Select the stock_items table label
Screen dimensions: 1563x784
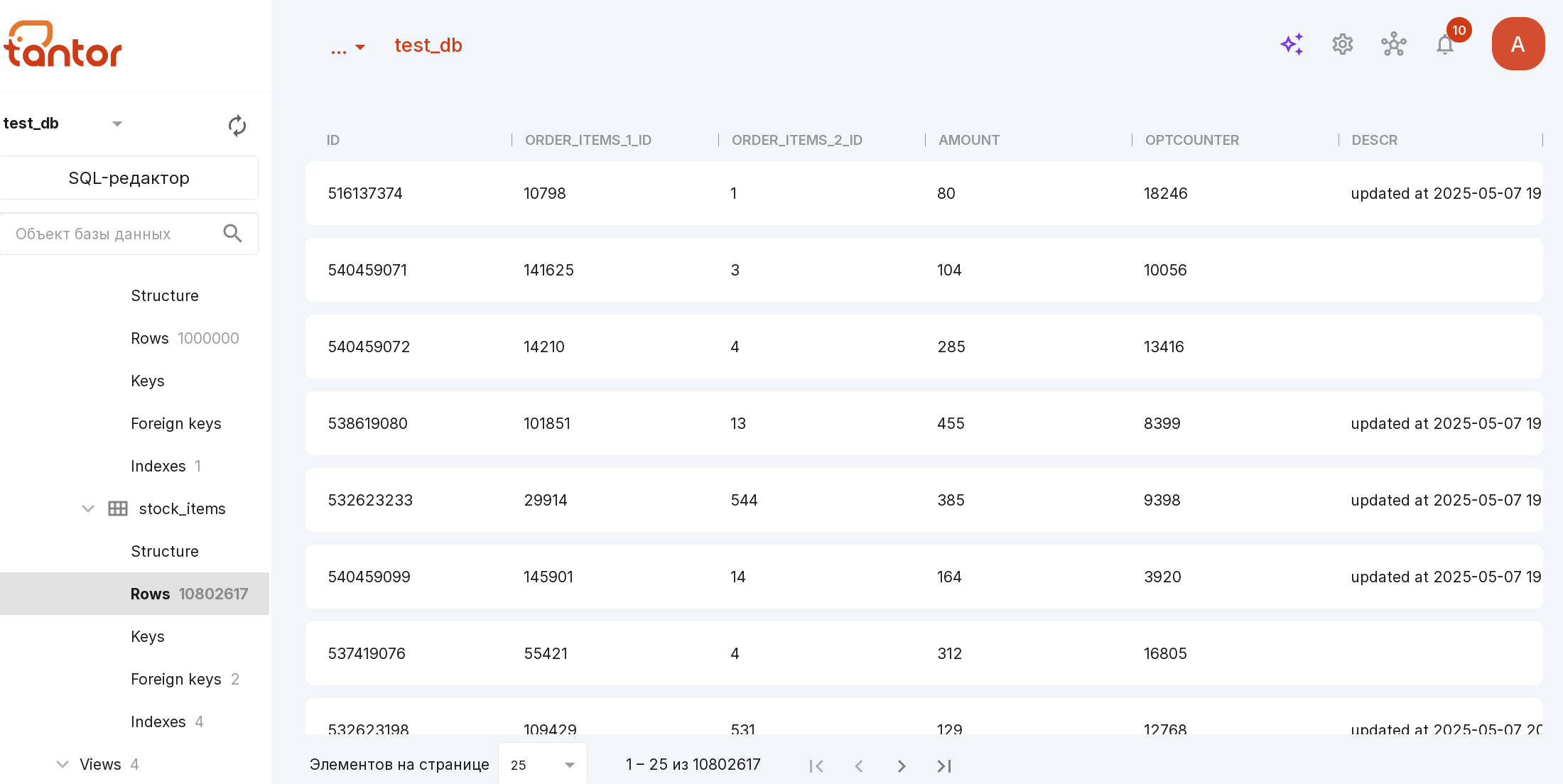click(183, 508)
